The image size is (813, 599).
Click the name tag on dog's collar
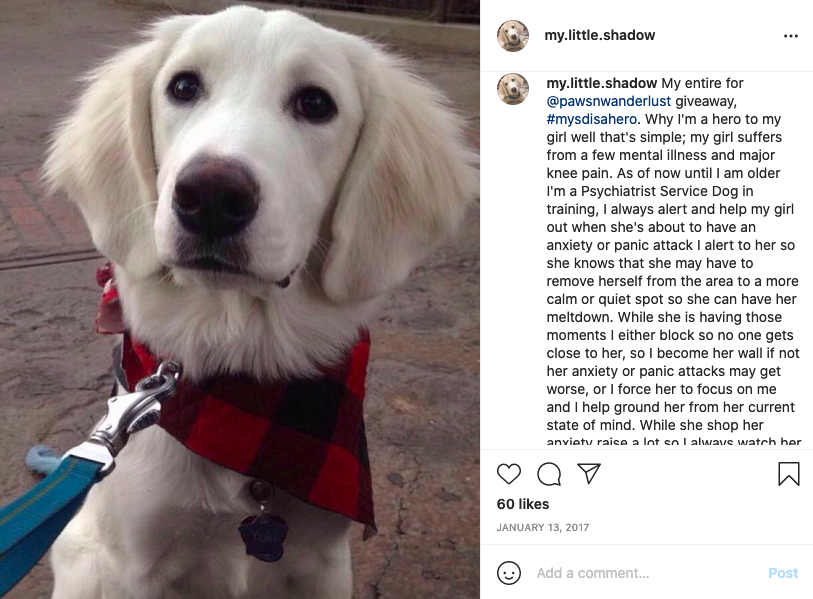(x=263, y=537)
